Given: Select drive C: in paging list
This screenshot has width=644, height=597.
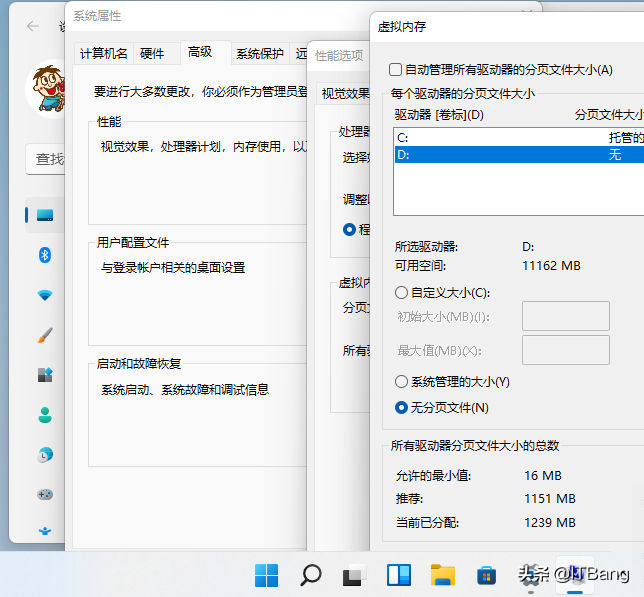Looking at the screenshot, I should coord(500,136).
